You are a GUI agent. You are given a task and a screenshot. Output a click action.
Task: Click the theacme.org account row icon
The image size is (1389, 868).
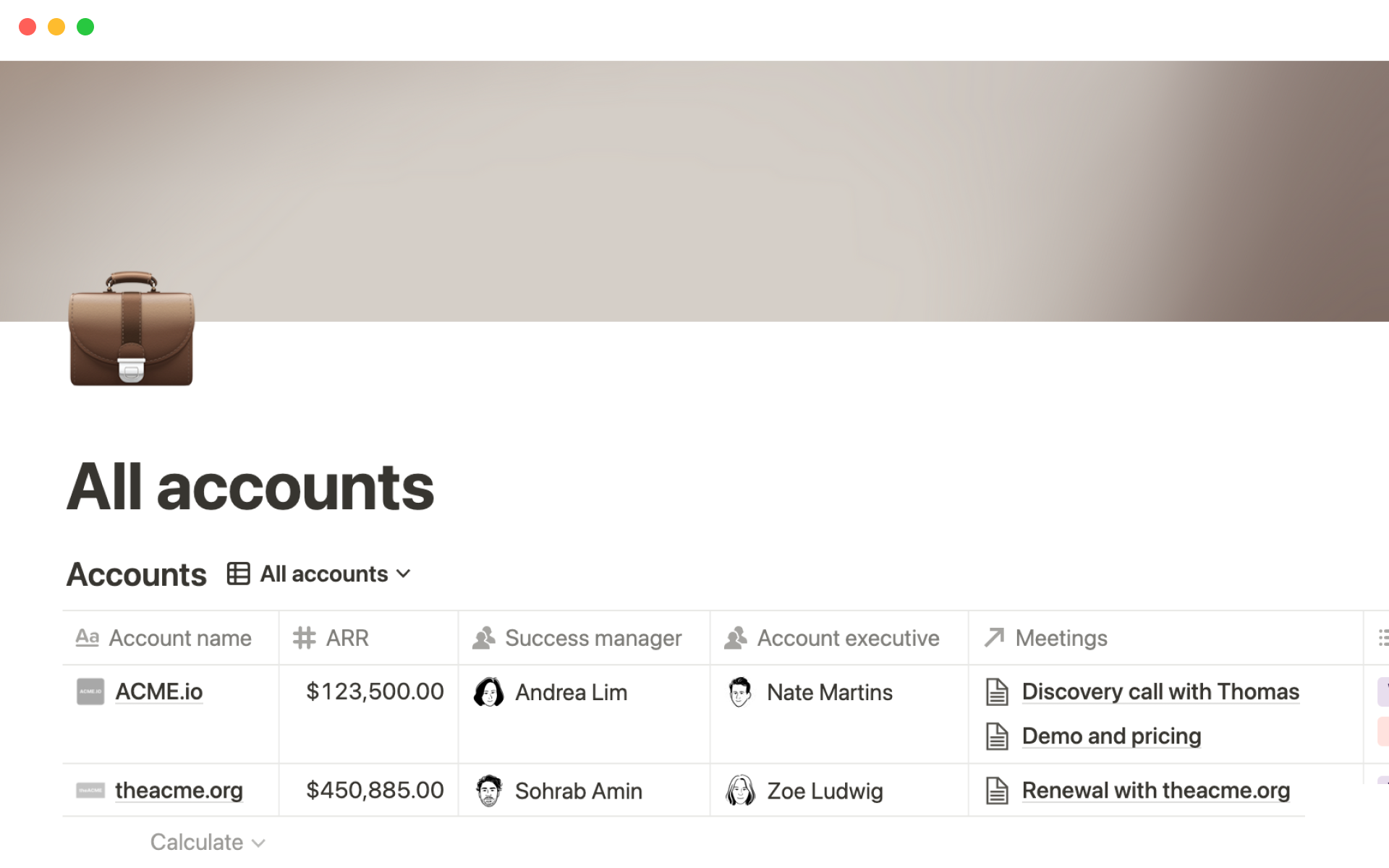pyautogui.click(x=90, y=790)
